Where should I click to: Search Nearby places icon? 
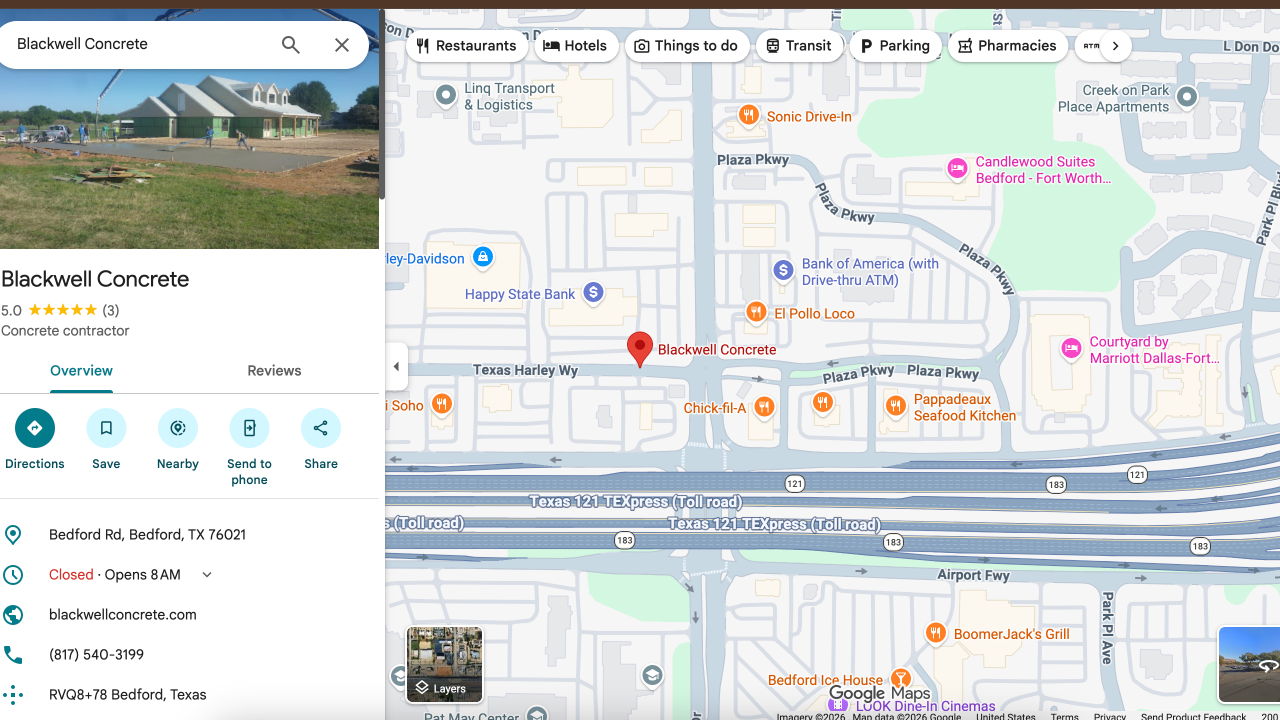[178, 428]
